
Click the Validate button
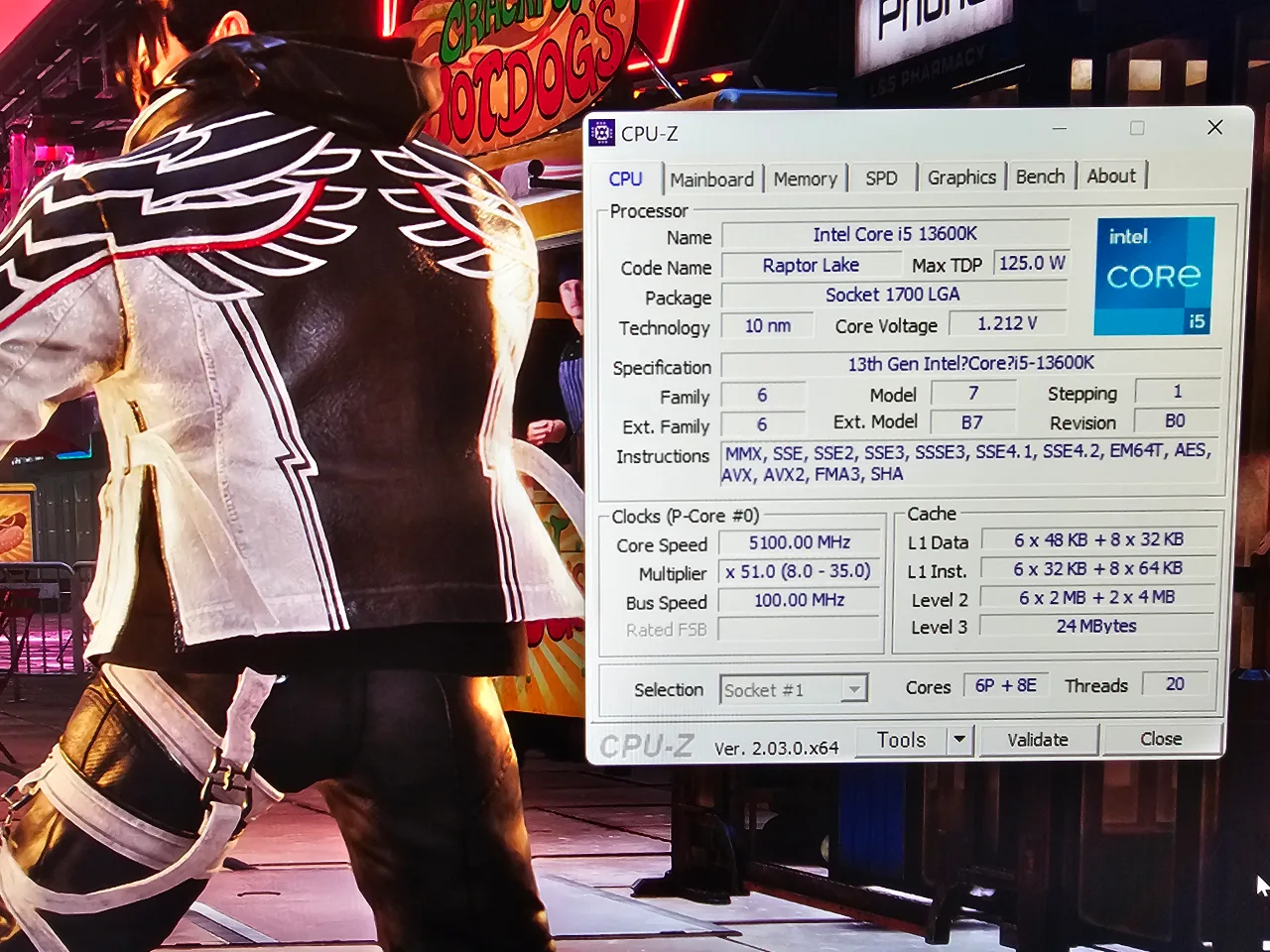click(x=1038, y=740)
